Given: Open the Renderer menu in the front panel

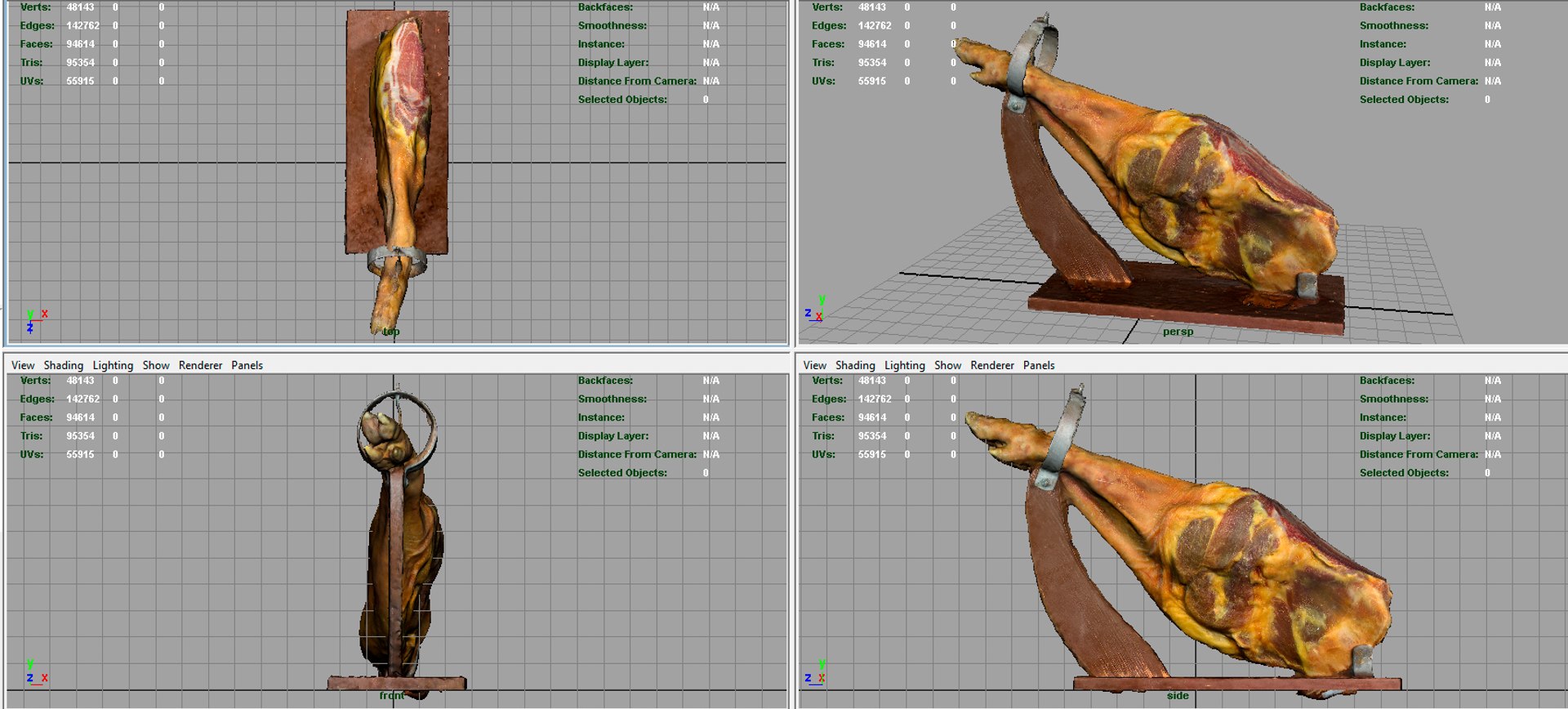Looking at the screenshot, I should point(201,365).
